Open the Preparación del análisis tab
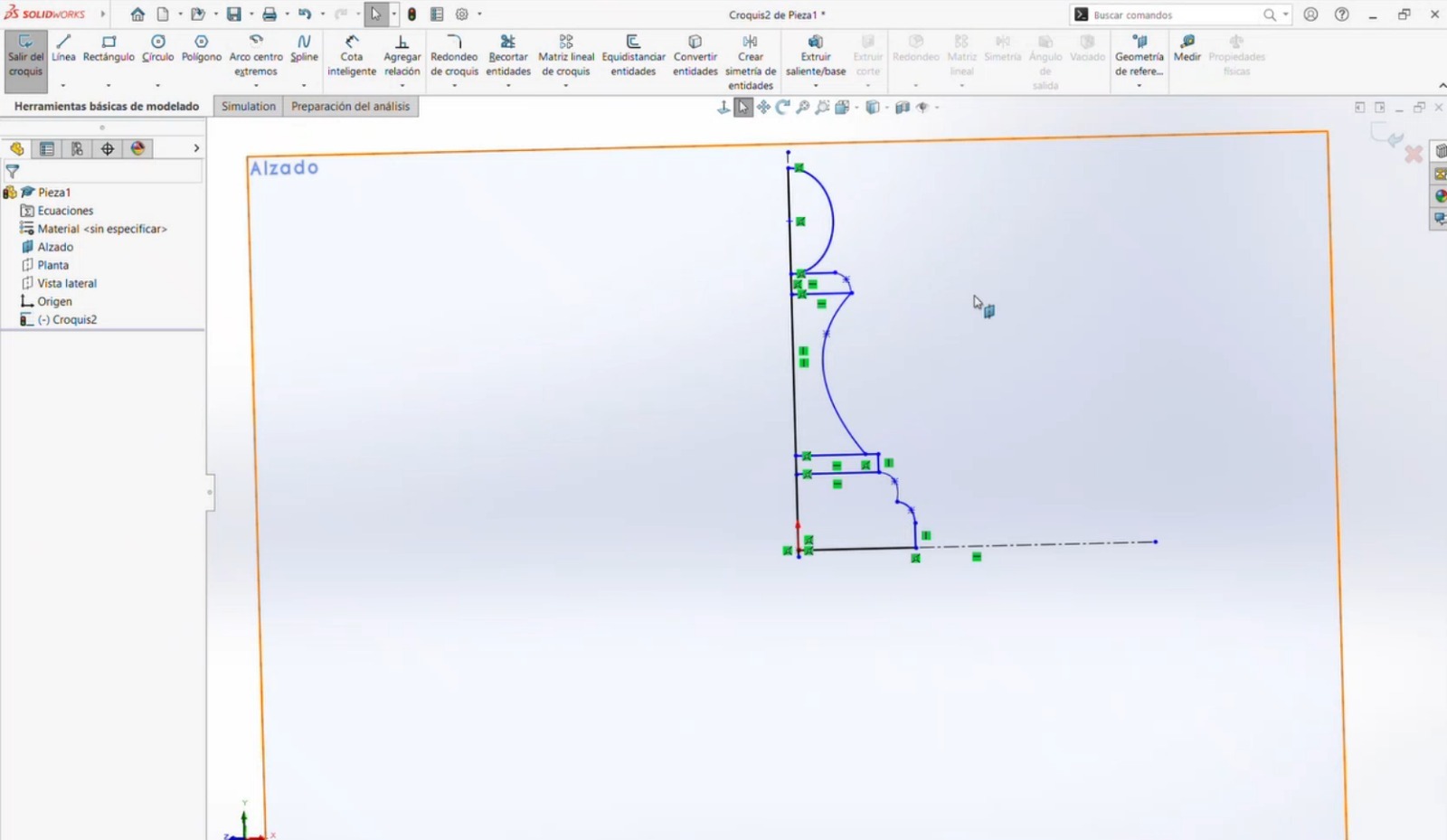The image size is (1447, 840). (351, 106)
